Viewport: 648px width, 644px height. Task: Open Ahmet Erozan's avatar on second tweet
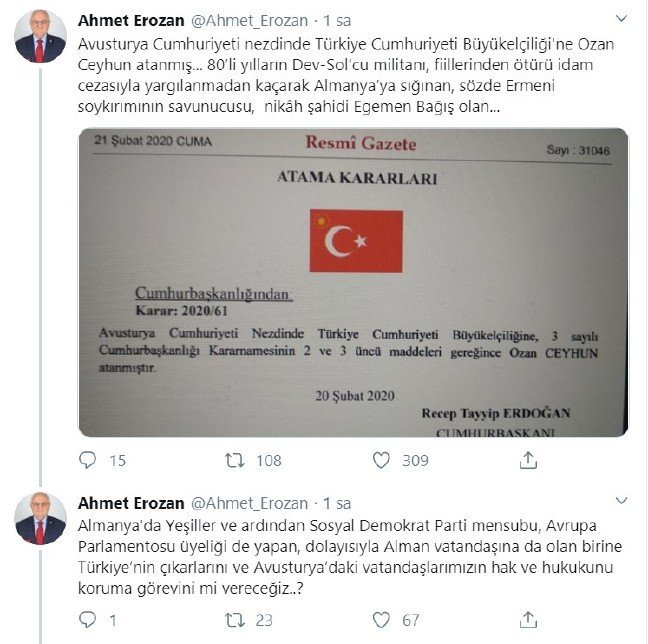[x=40, y=518]
